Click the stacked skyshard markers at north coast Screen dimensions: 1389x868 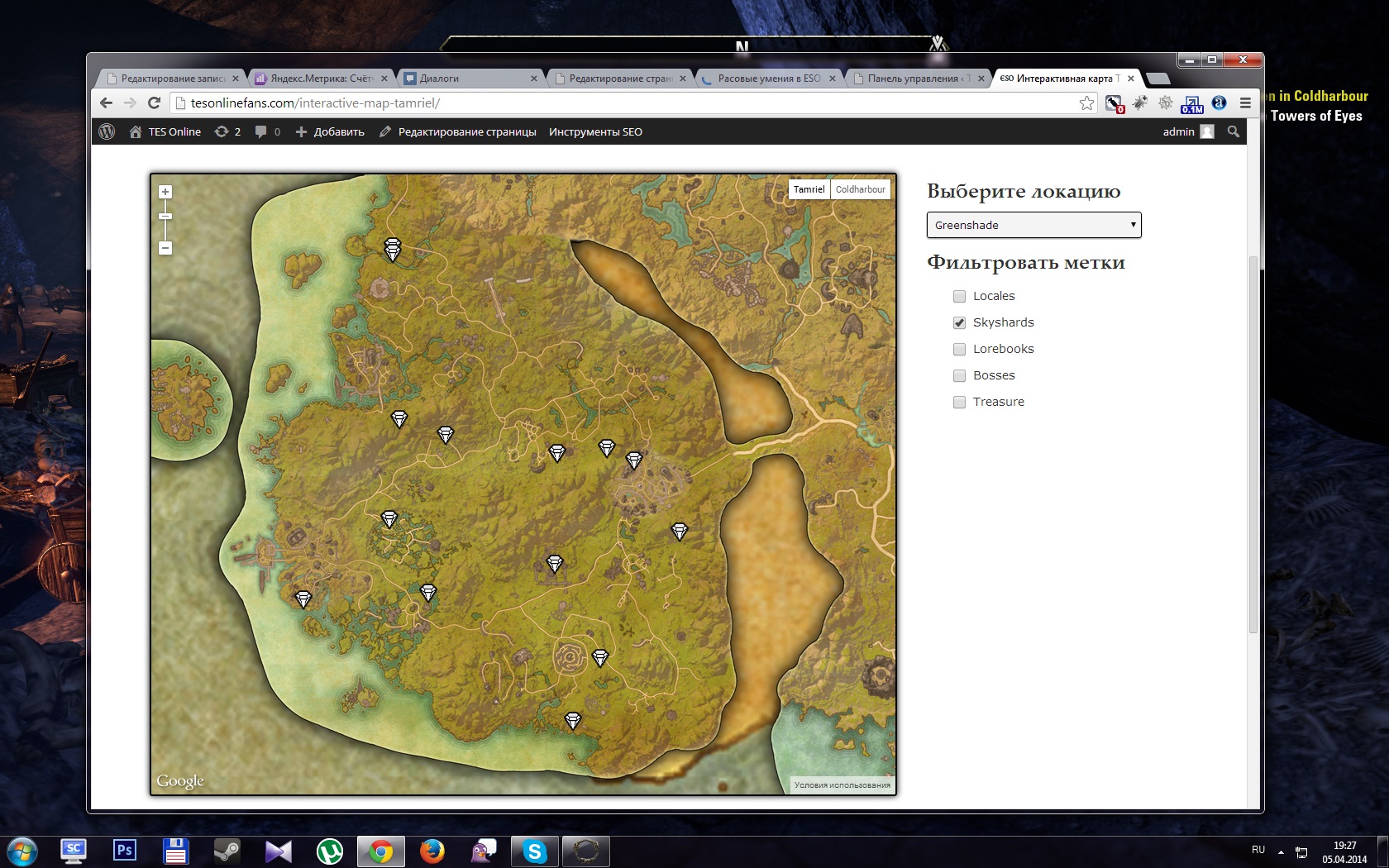(x=393, y=250)
